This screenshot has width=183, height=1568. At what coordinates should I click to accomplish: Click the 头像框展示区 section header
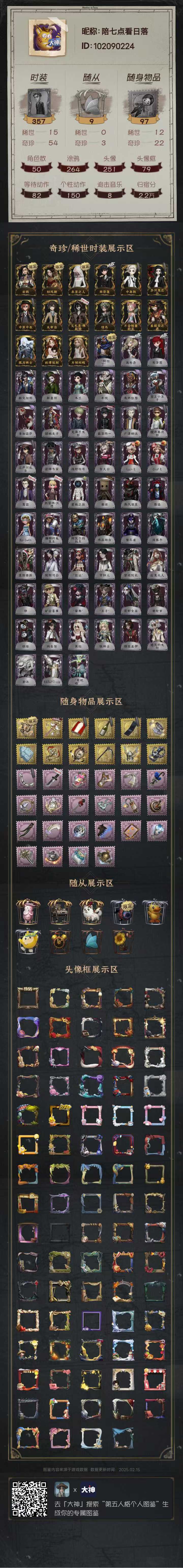(91, 968)
